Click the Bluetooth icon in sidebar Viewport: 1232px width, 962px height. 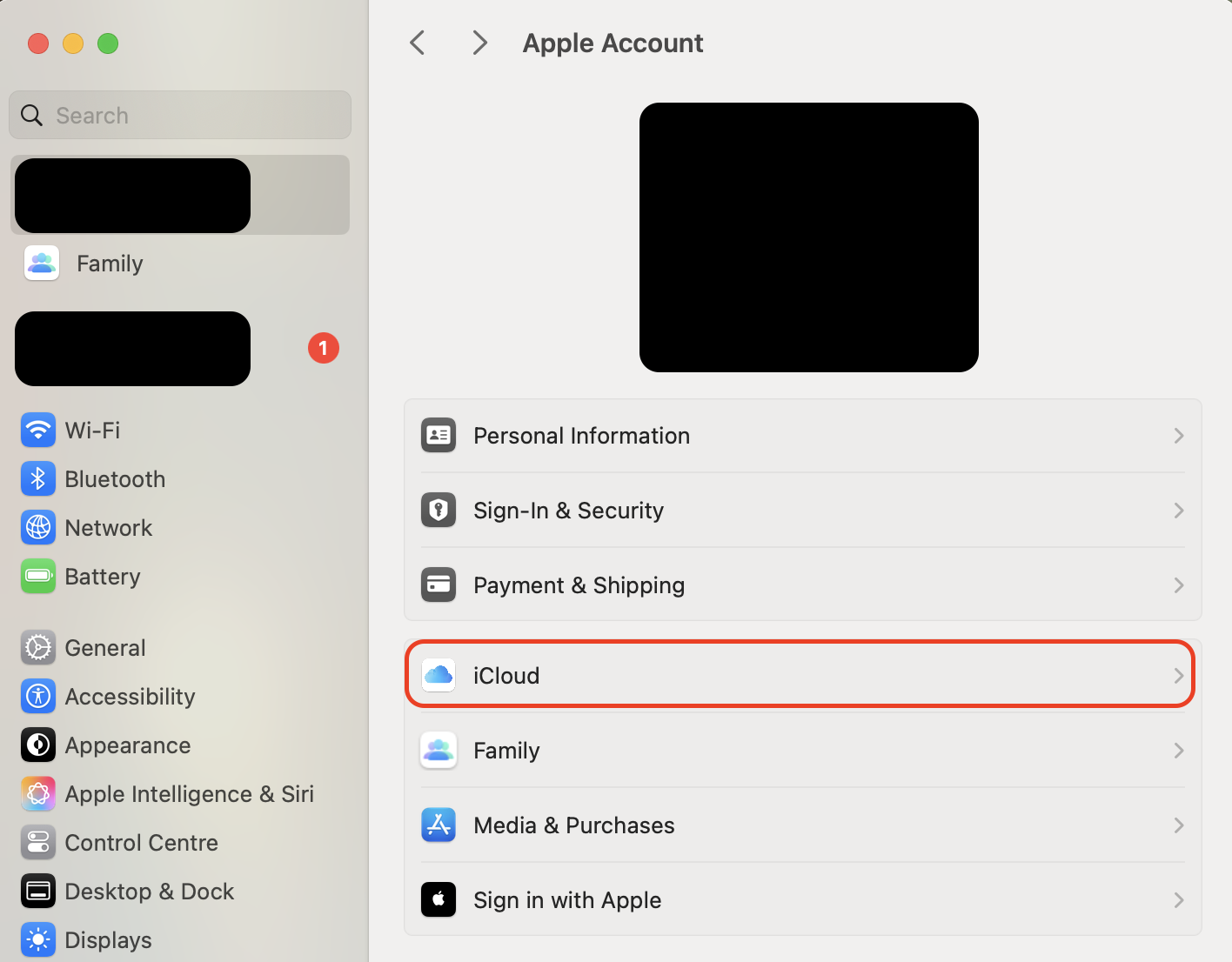tap(38, 478)
